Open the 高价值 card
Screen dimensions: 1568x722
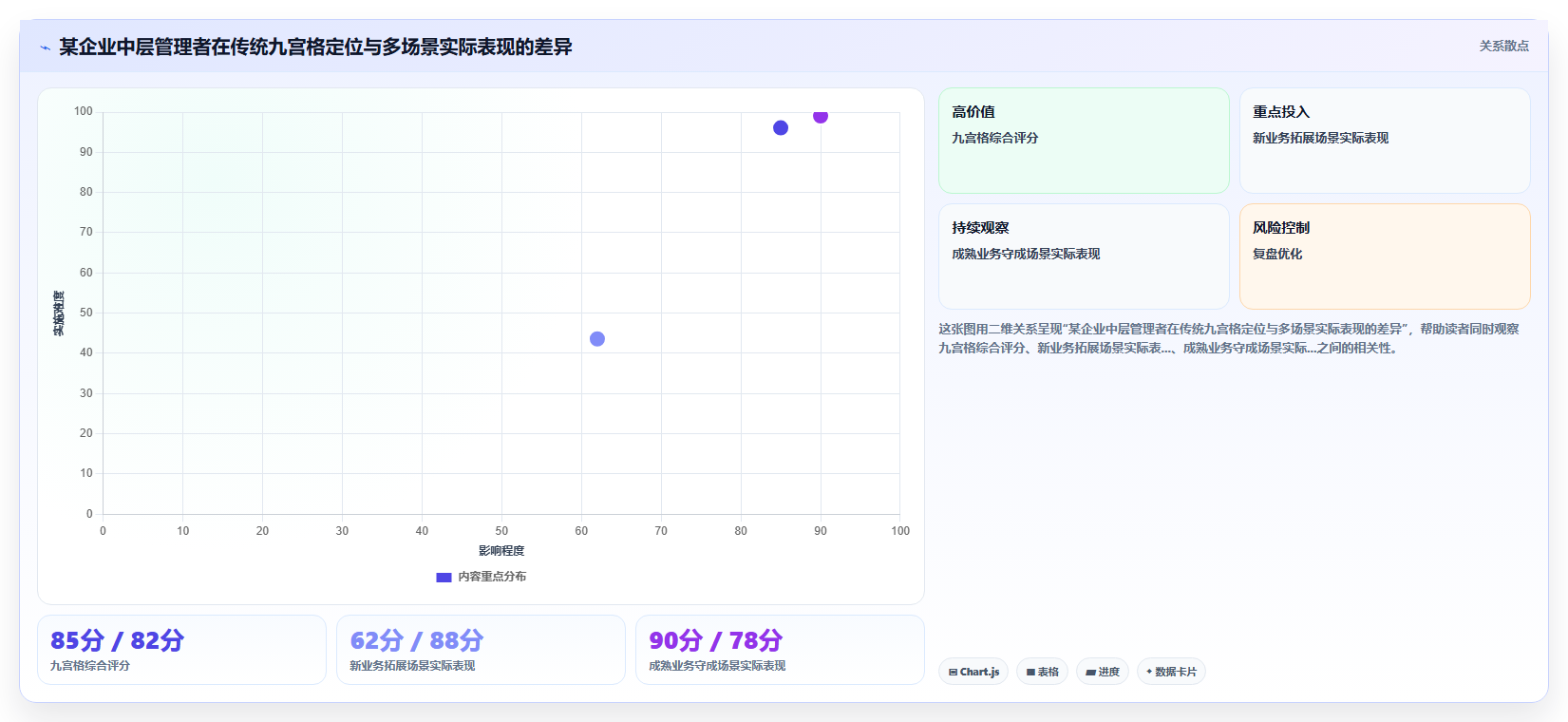click(x=1084, y=141)
